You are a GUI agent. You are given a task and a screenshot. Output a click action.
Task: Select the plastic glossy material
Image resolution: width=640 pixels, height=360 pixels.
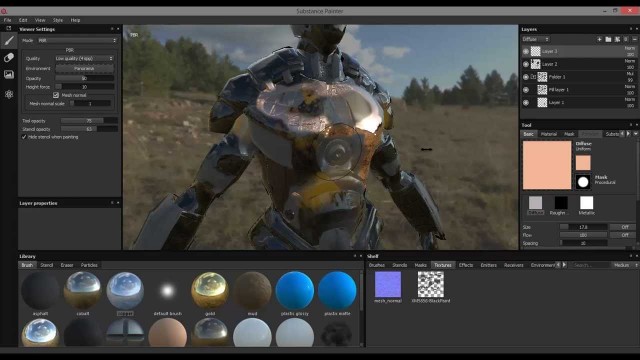click(x=295, y=291)
